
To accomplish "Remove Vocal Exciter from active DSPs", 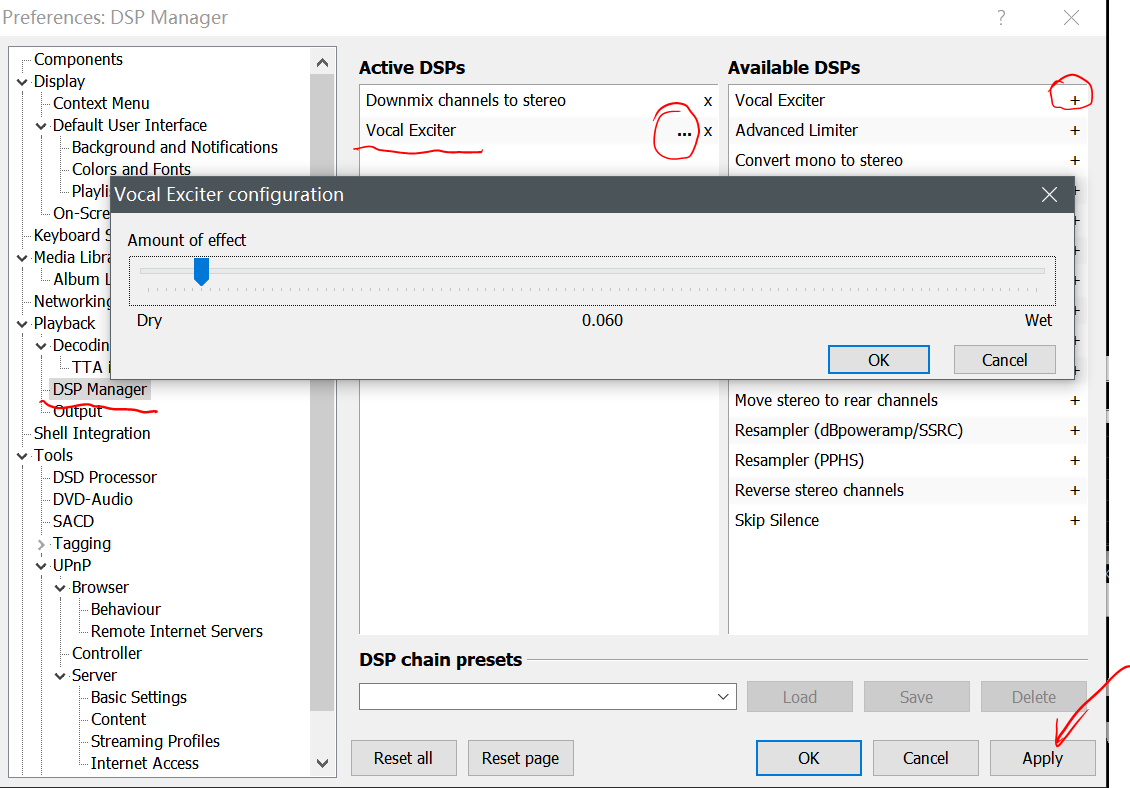I will pos(708,131).
